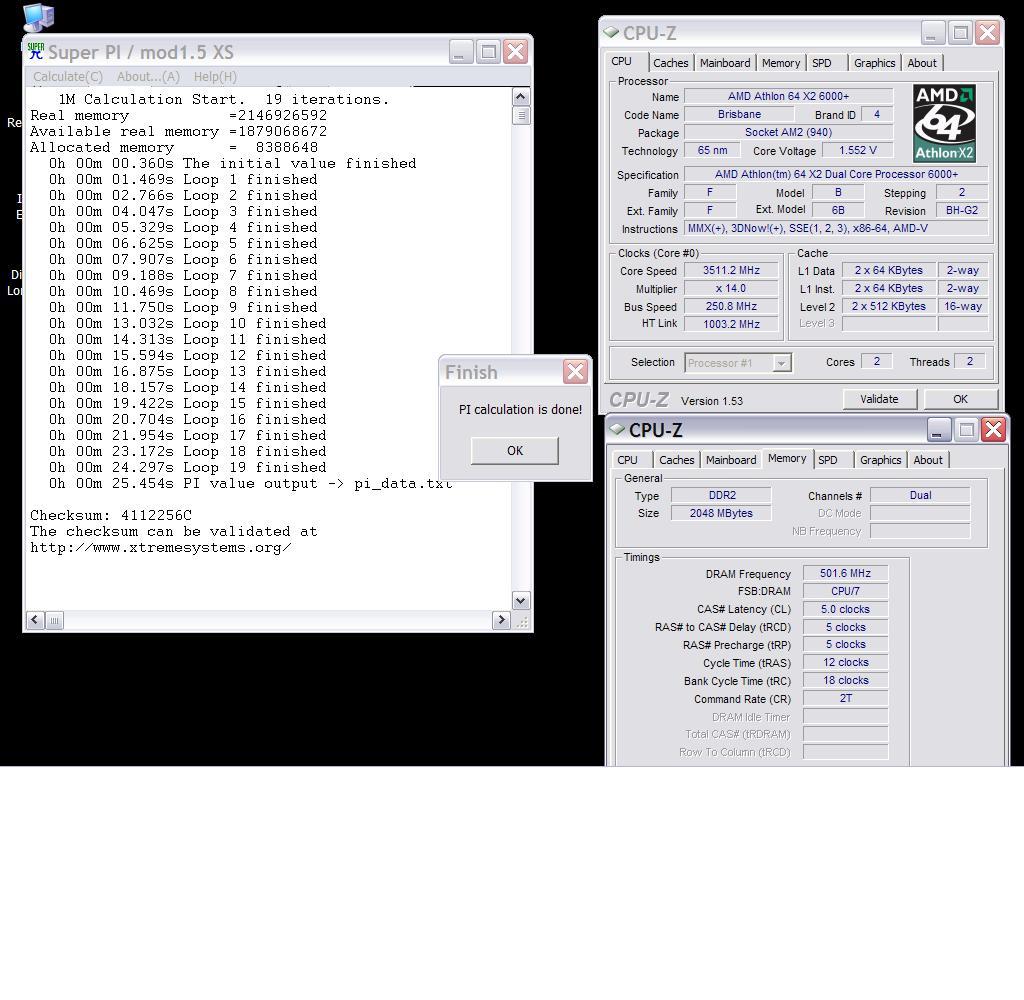
Task: Click the lower CPU-Z window title icon
Action: coord(617,429)
